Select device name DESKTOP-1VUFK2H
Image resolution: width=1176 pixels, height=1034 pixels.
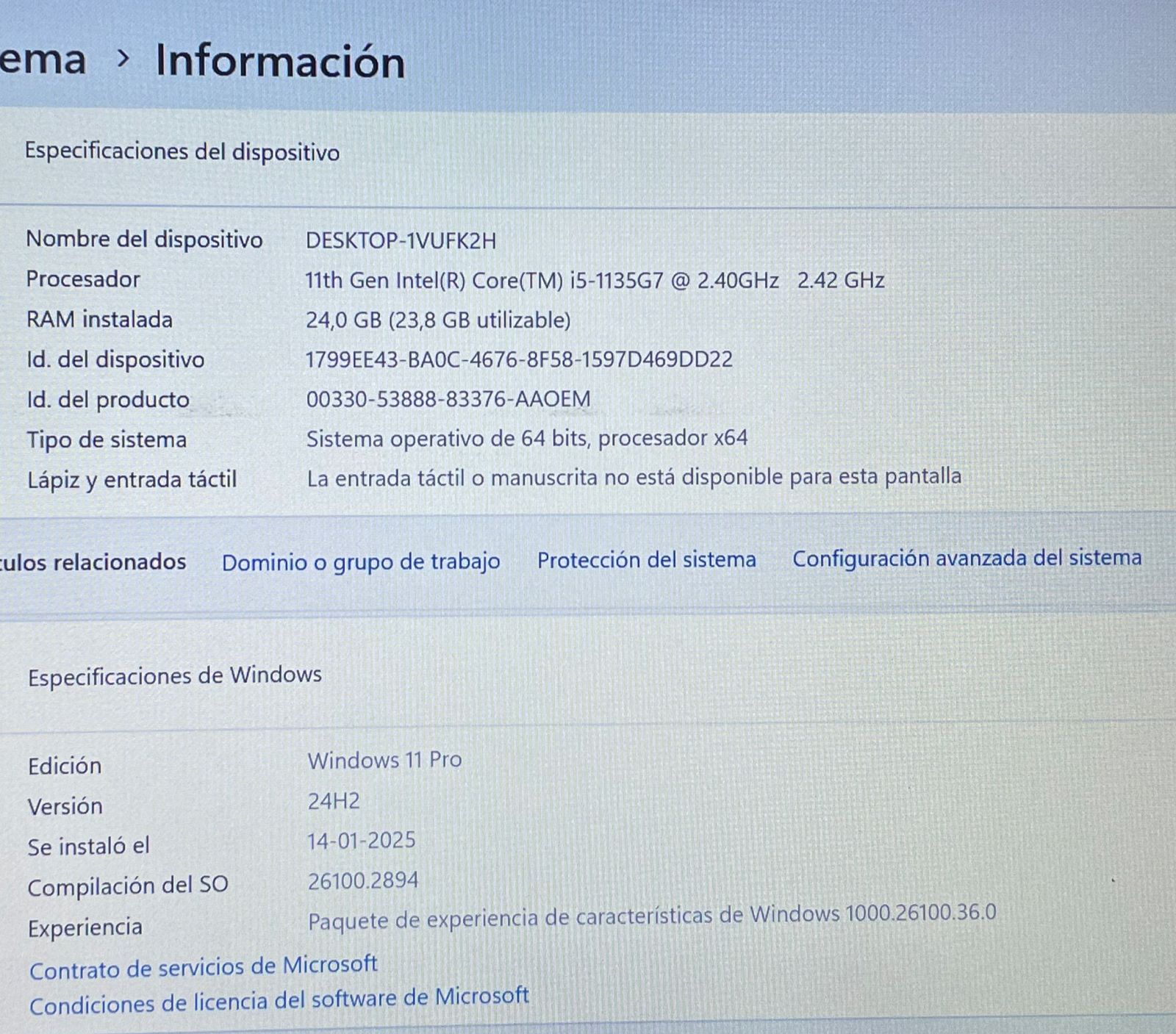(401, 240)
